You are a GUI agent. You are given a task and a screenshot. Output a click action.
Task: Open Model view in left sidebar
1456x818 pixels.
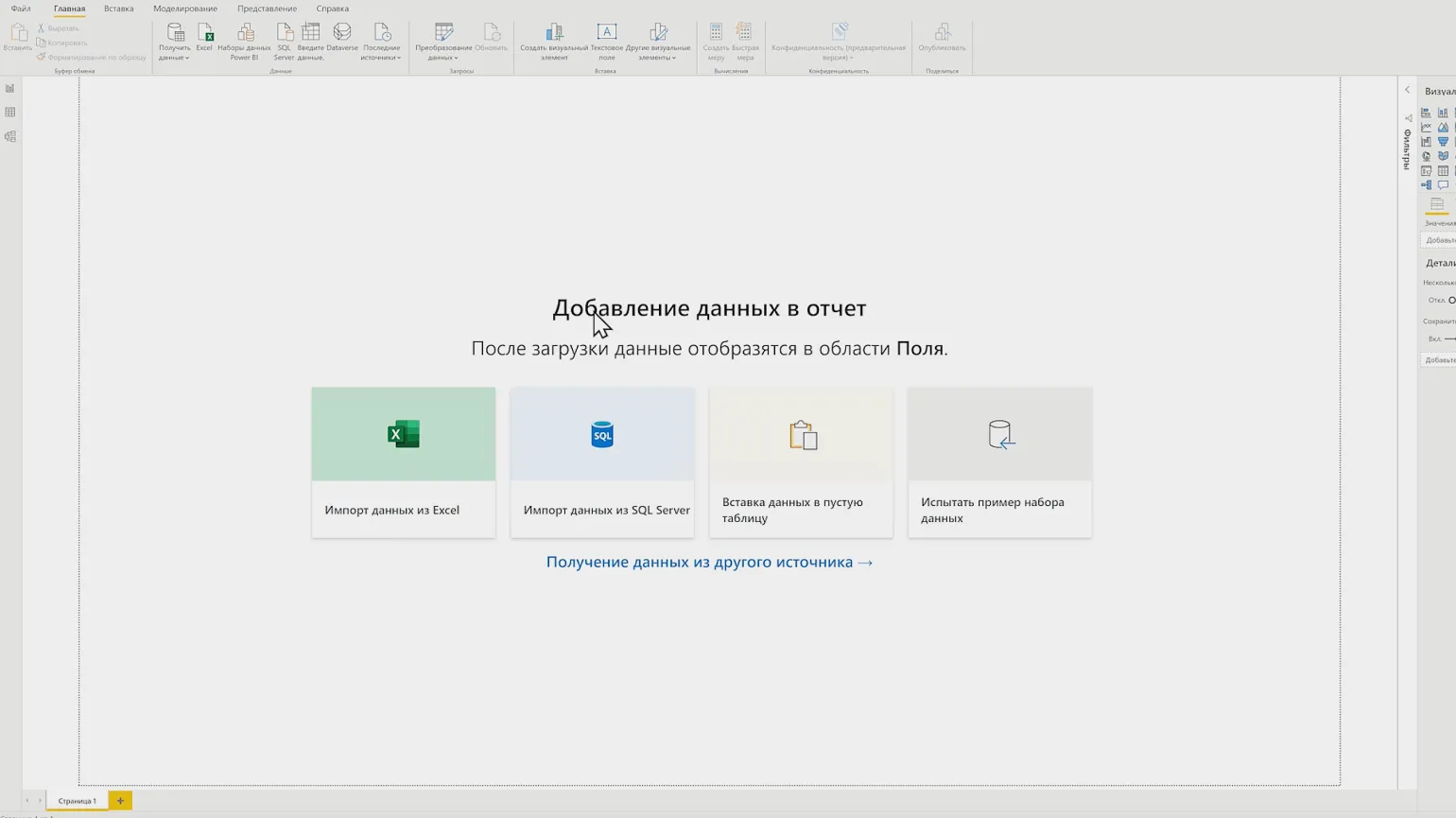coord(10,137)
